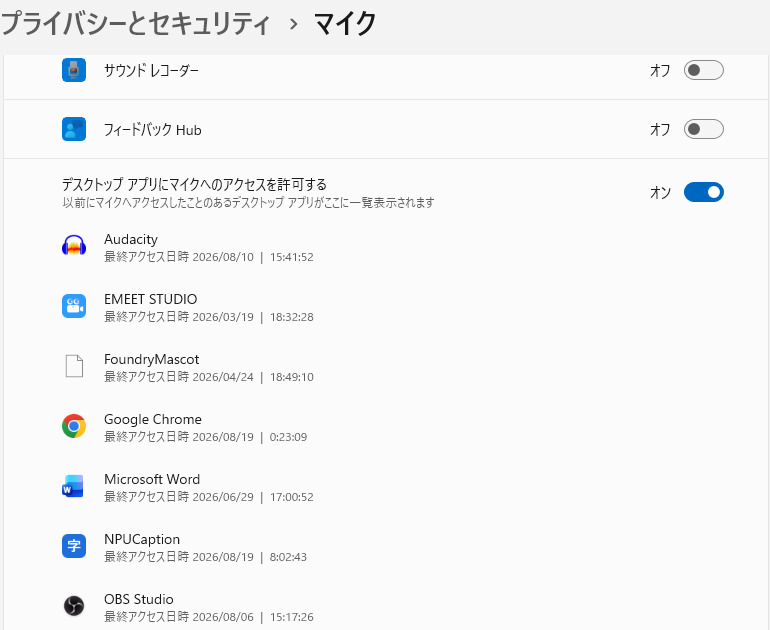This screenshot has width=770, height=630.
Task: Click the OBS Studio icon
Action: [x=74, y=606]
